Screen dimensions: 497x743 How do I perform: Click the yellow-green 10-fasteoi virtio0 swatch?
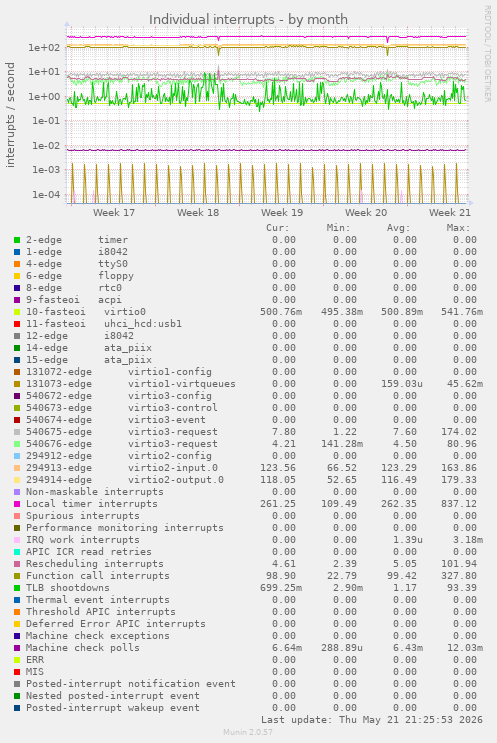click(x=17, y=312)
